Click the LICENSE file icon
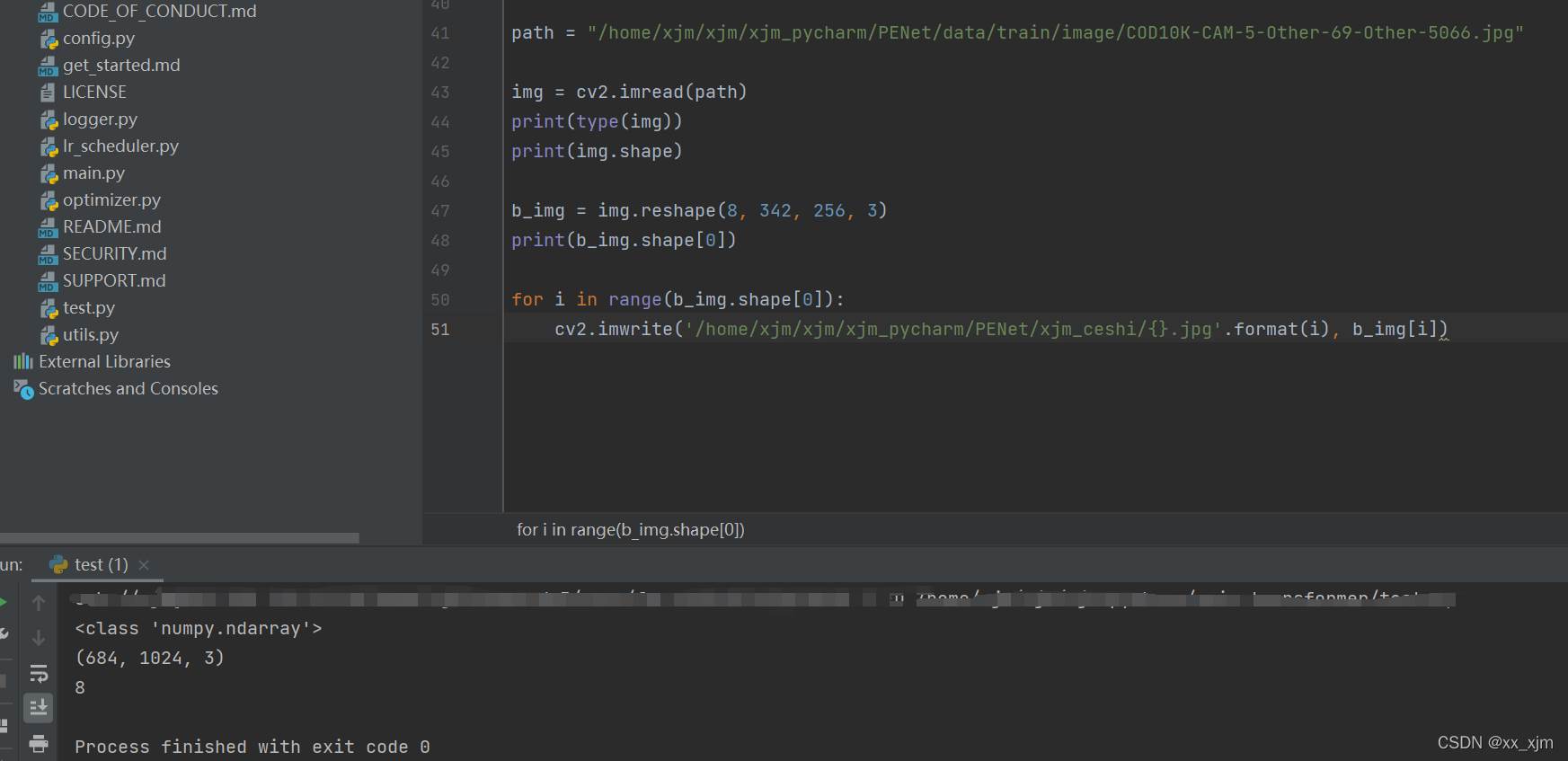Screen dimensions: 1568x761 [49, 93]
